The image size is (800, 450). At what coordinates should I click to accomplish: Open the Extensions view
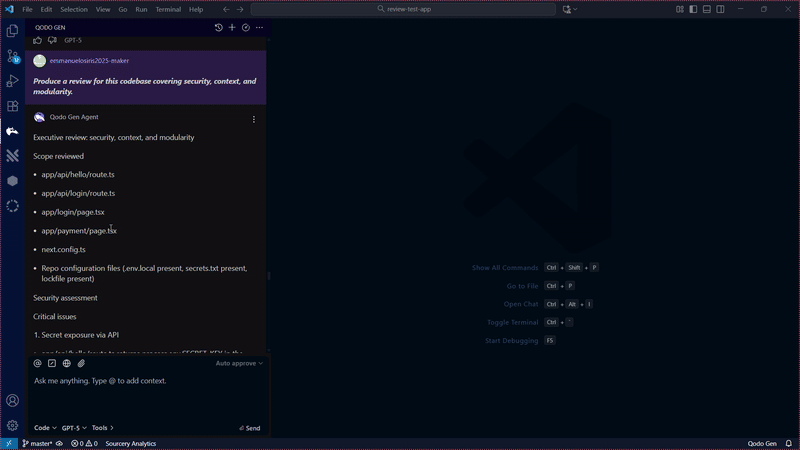(12, 106)
